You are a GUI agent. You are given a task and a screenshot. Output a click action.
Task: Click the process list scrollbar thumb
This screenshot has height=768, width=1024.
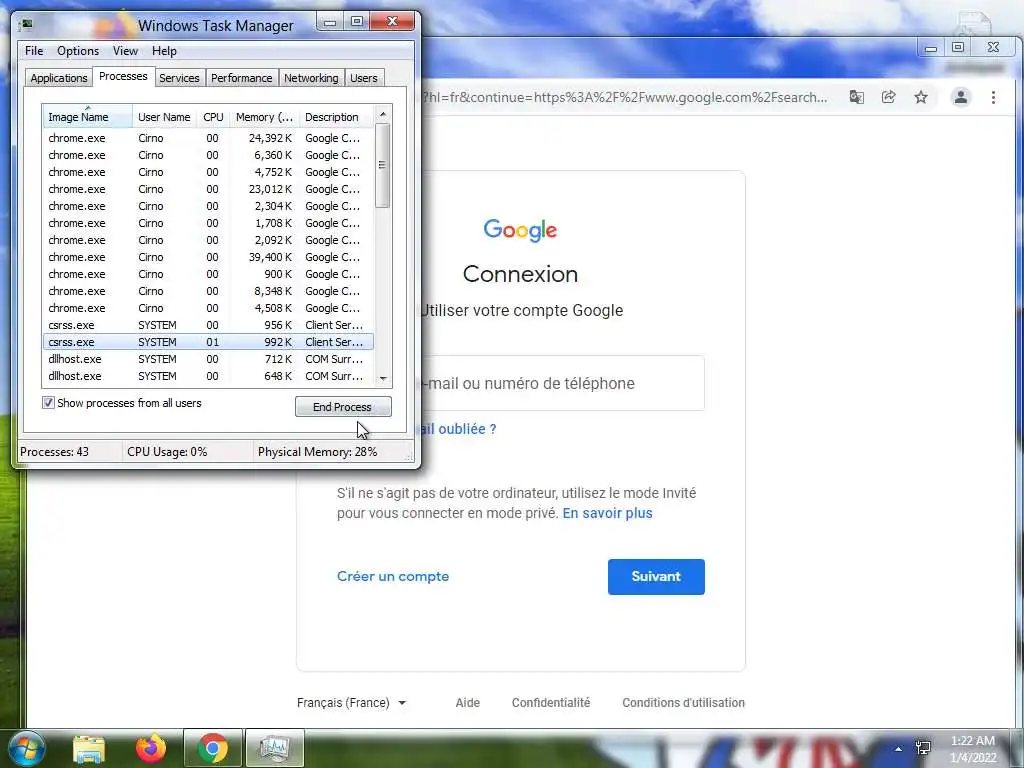[x=383, y=165]
